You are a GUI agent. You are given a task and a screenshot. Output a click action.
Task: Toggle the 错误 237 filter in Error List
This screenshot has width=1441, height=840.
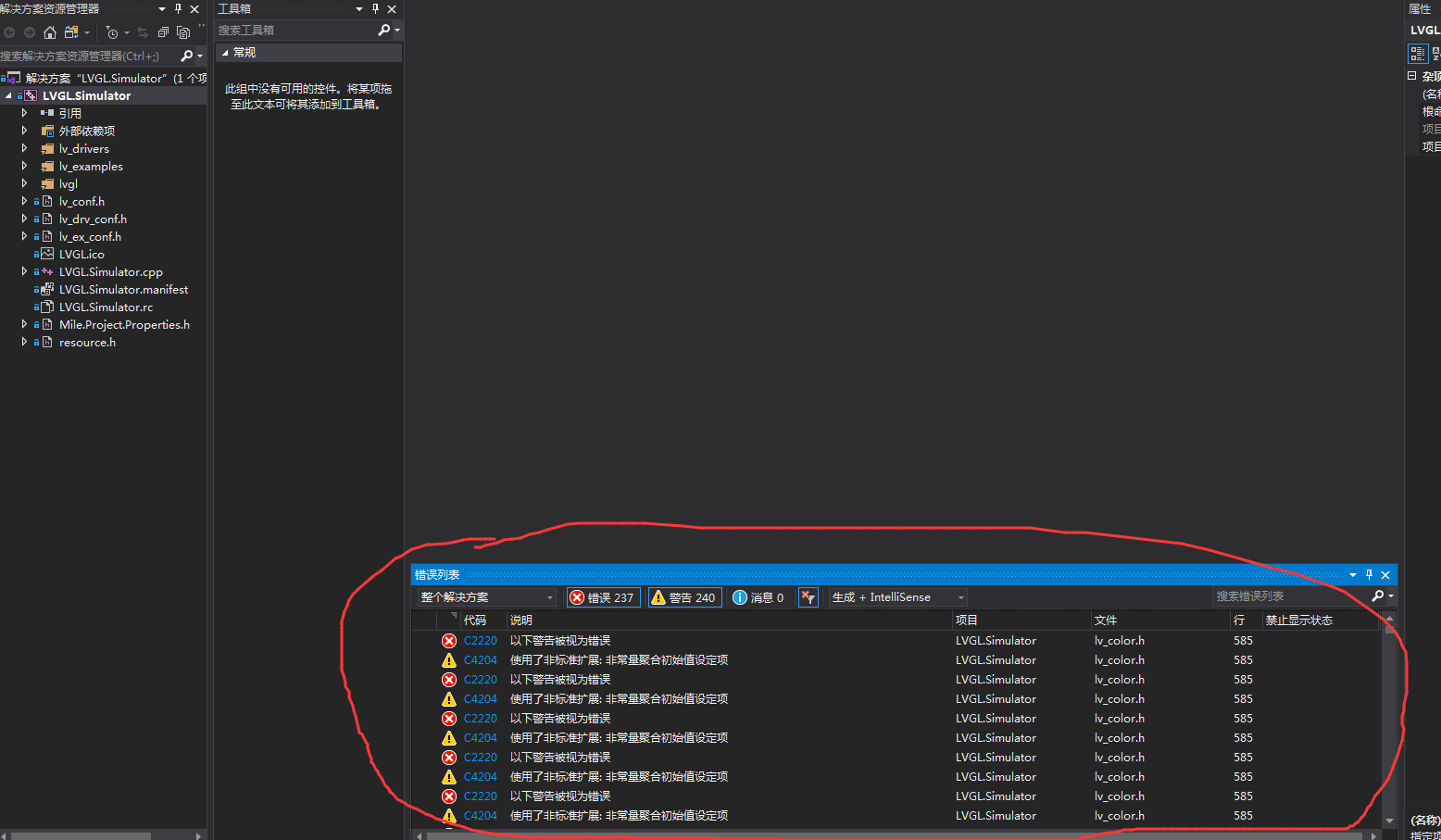(603, 597)
